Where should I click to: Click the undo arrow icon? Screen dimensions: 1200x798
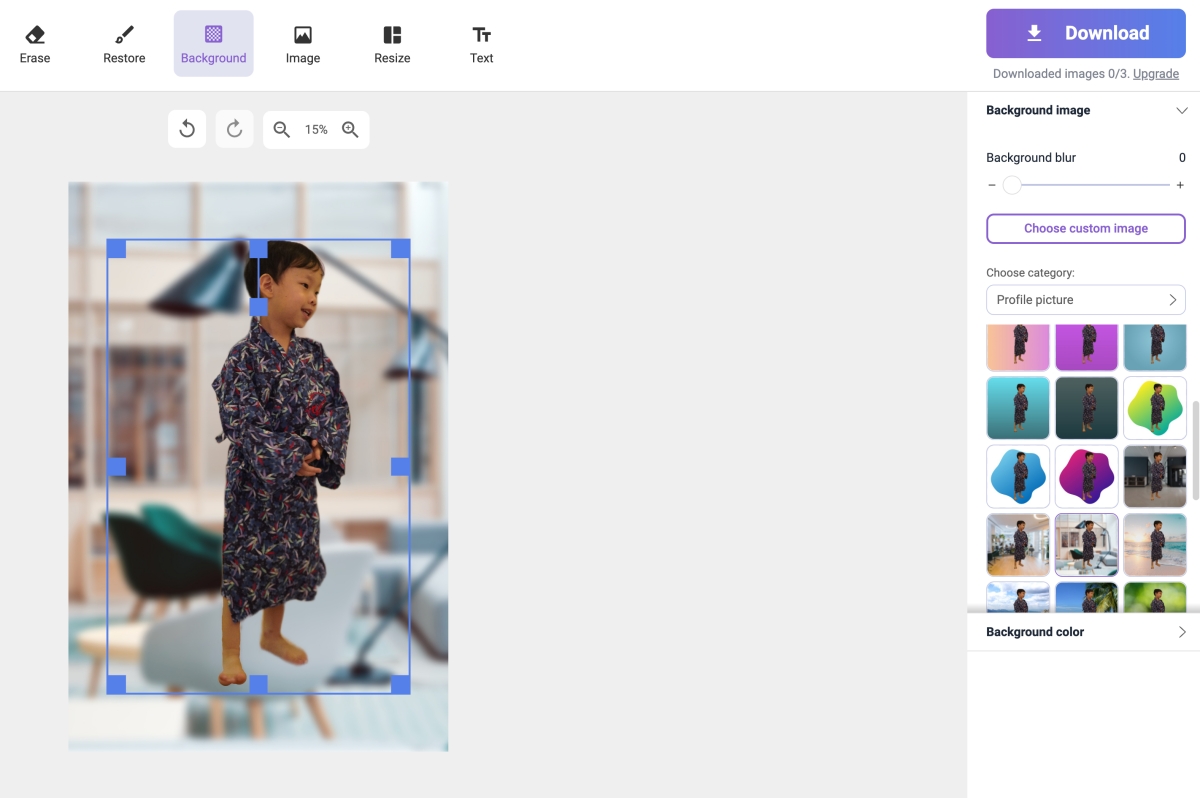coord(187,129)
